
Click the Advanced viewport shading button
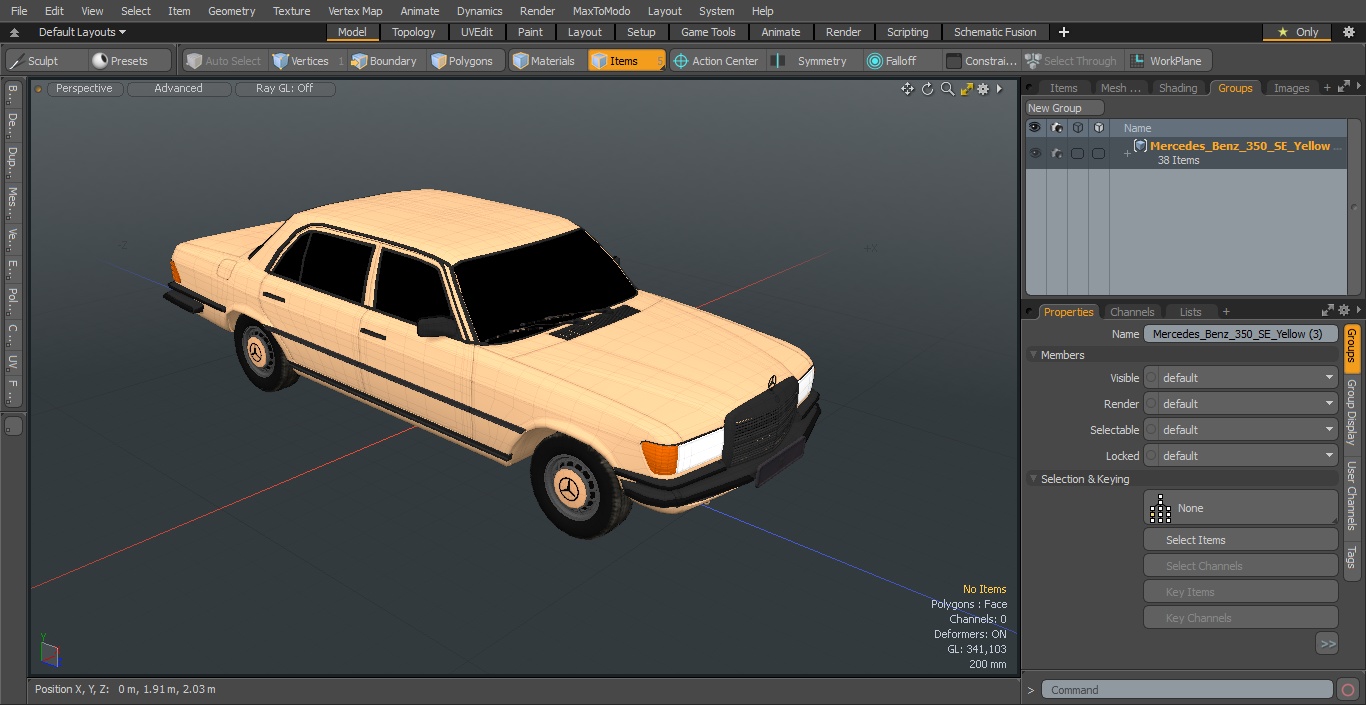(178, 89)
